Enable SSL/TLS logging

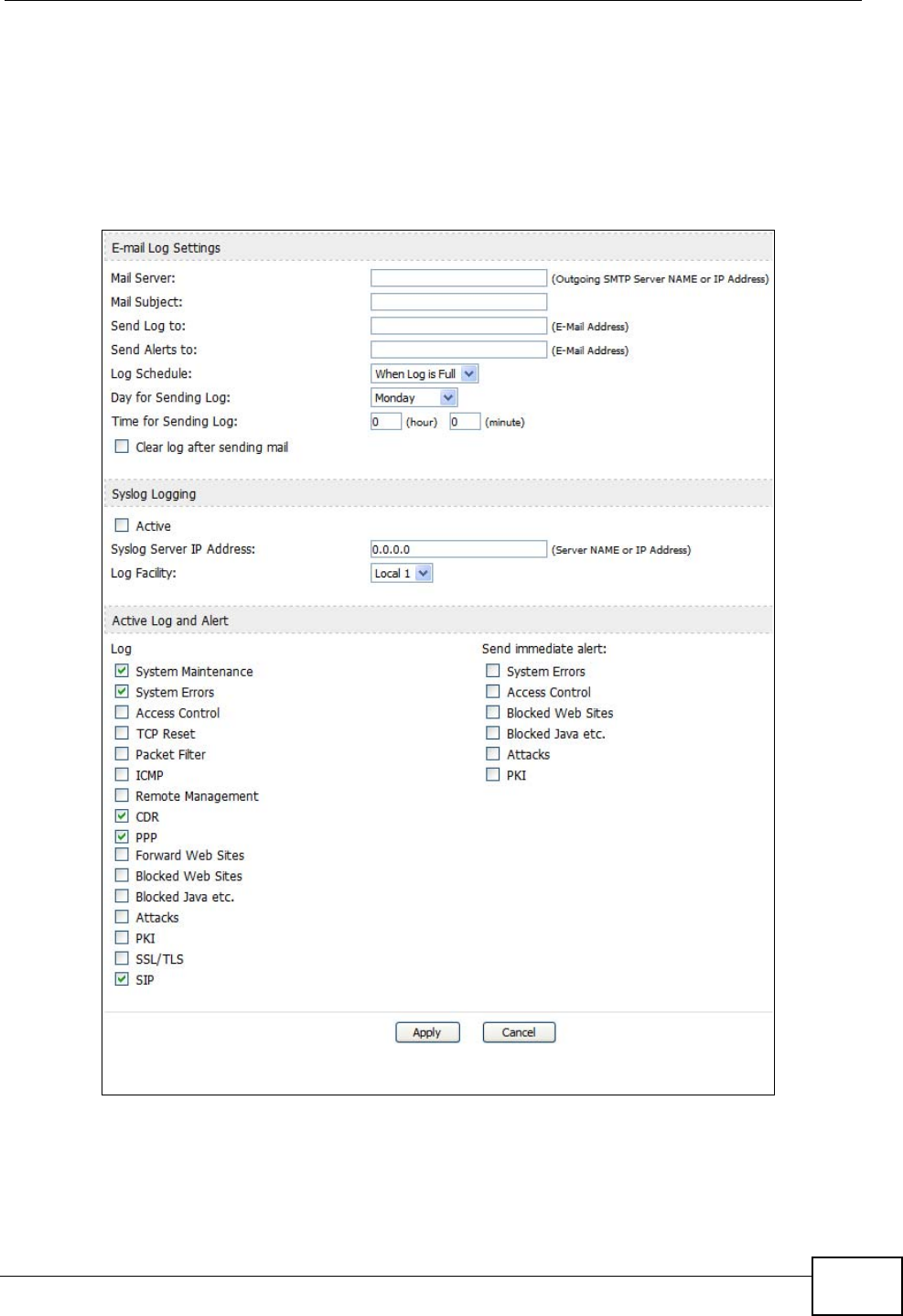pos(122,958)
